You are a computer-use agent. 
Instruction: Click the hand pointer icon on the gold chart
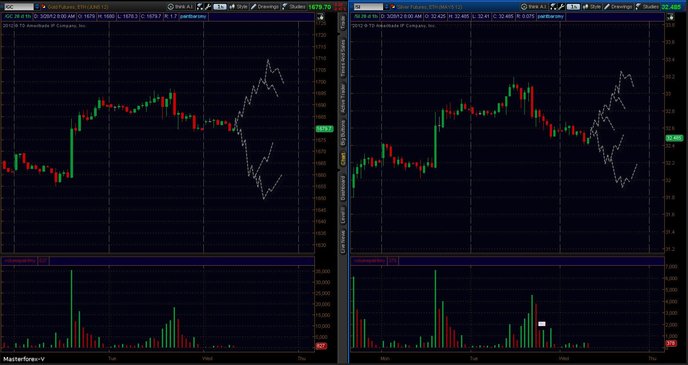coord(320,16)
